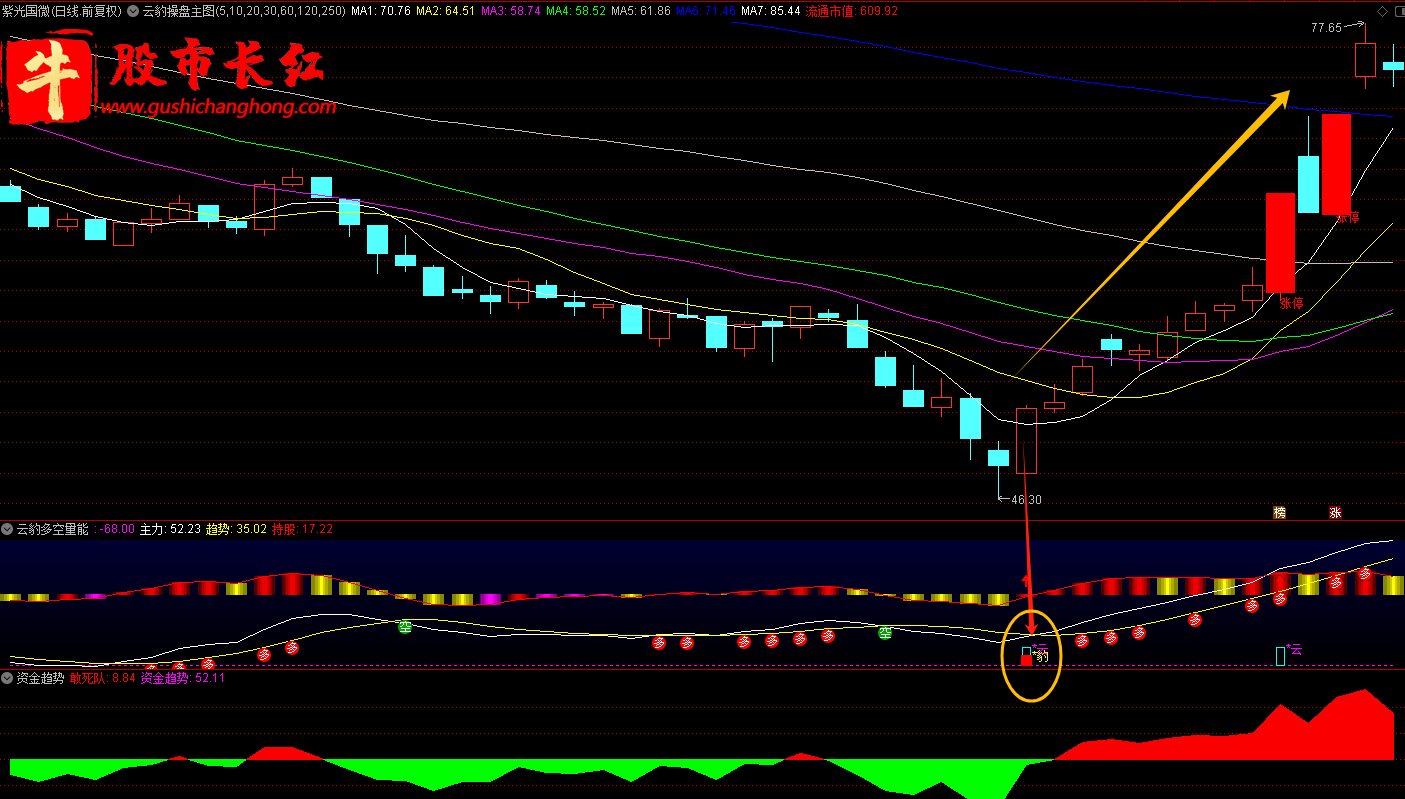The width and height of the screenshot is (1405, 799).
Task: Click the 涨 marker icon
Action: click(x=1335, y=512)
